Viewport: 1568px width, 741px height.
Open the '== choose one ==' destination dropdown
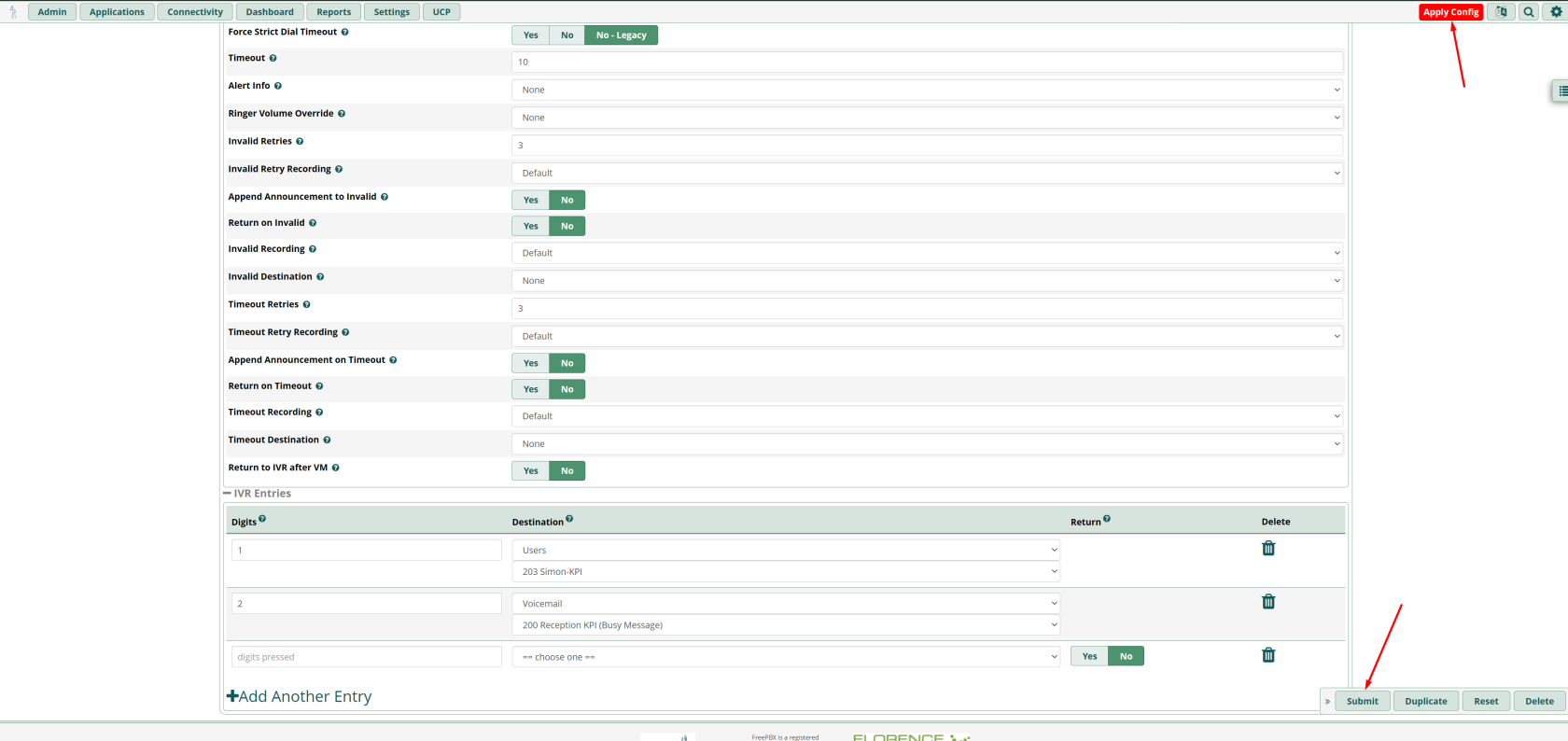pos(786,657)
